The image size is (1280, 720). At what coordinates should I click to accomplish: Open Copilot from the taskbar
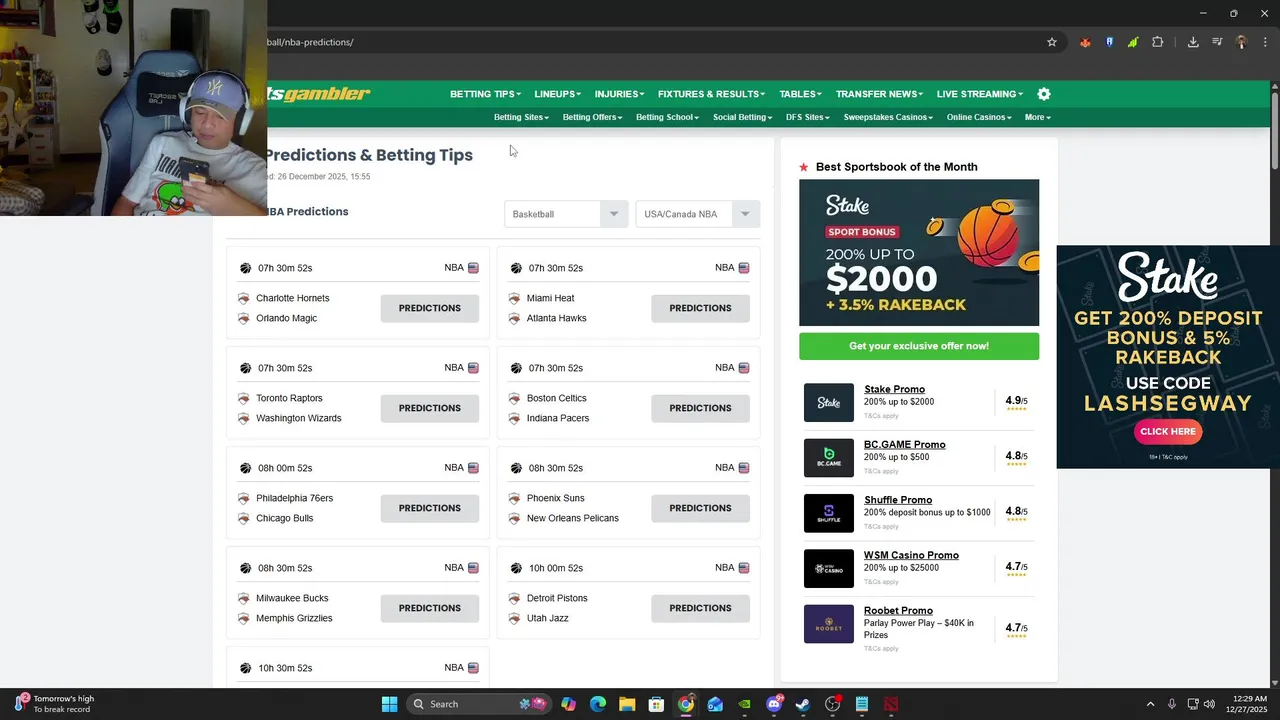click(x=568, y=704)
